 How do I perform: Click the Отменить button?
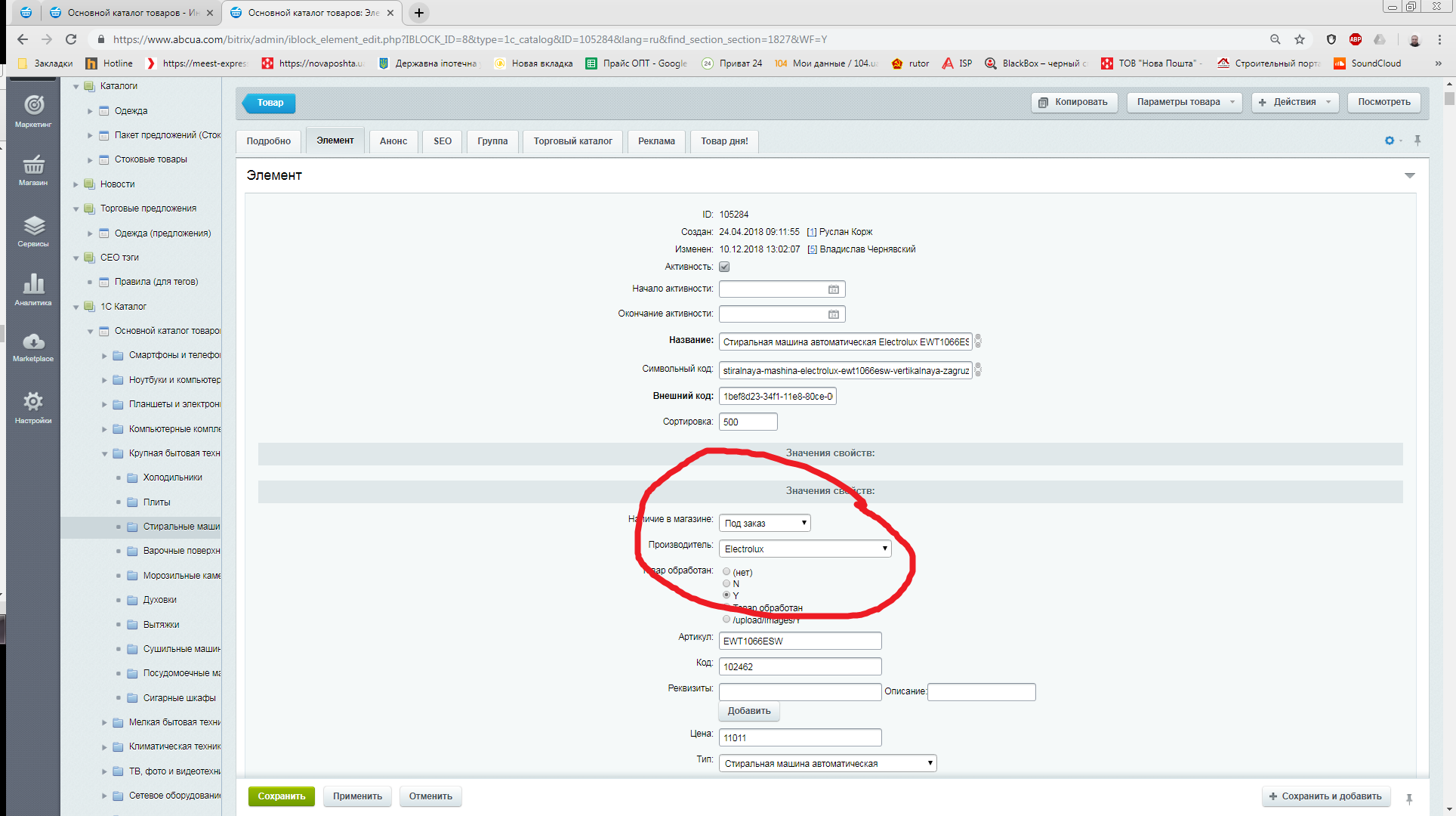430,796
